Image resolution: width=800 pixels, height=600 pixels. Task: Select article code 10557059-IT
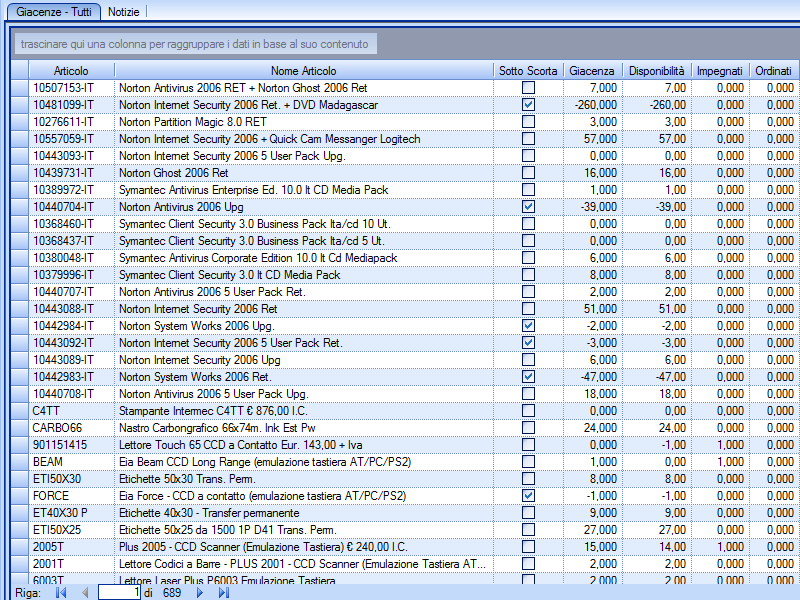(x=64, y=139)
